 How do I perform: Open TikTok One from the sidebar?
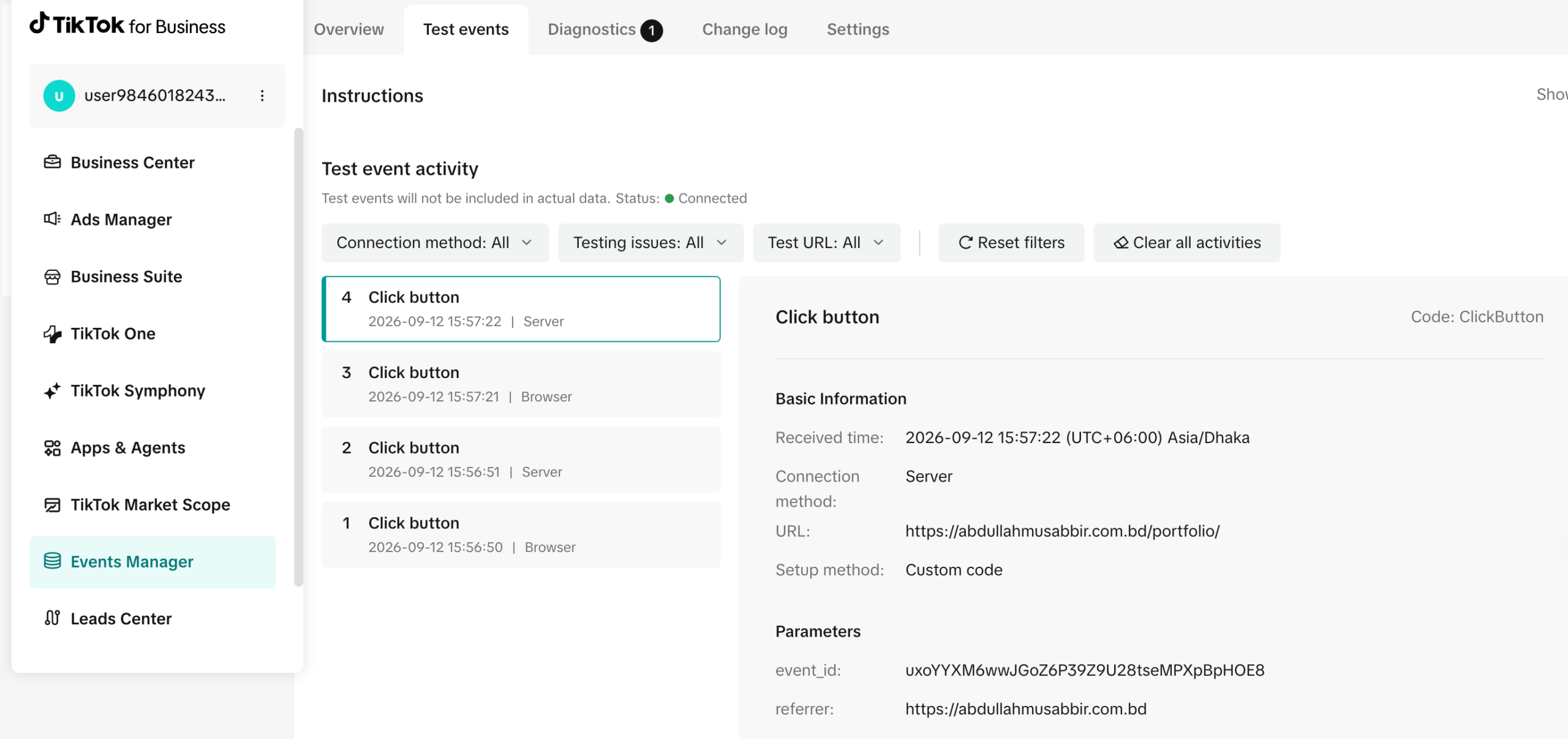click(x=153, y=333)
